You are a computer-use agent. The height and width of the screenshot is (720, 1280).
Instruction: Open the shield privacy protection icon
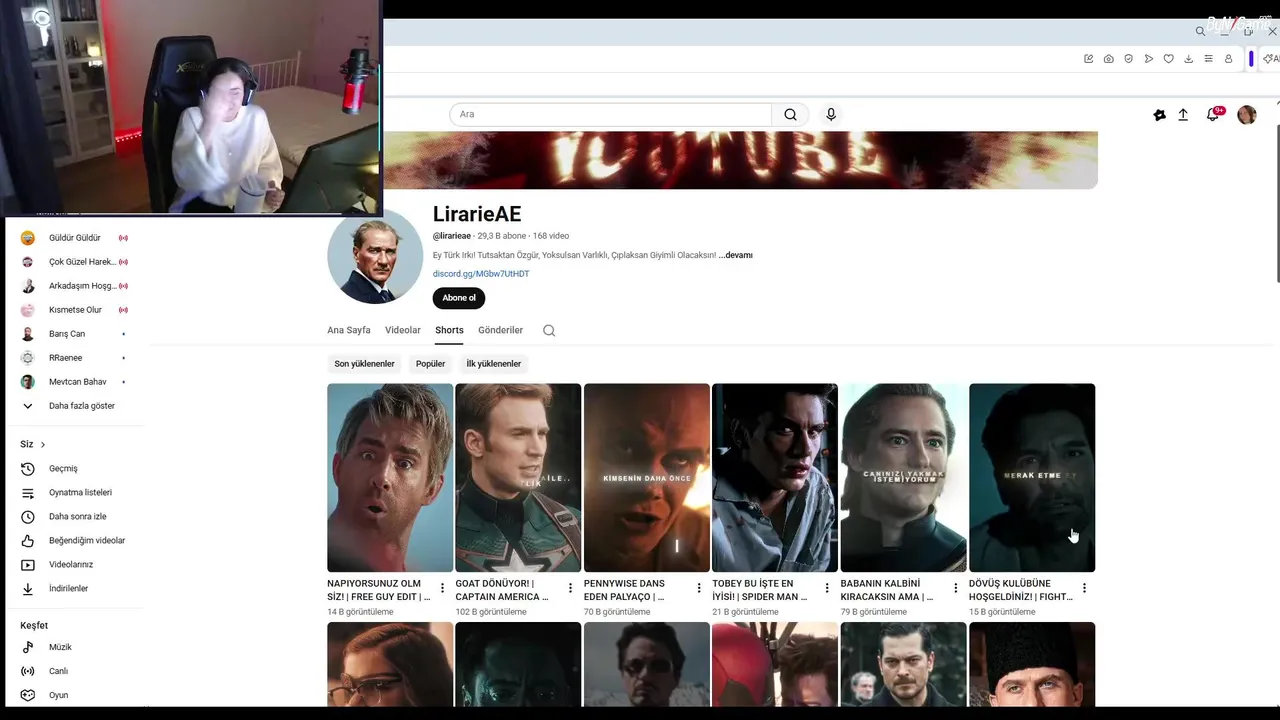point(1129,59)
